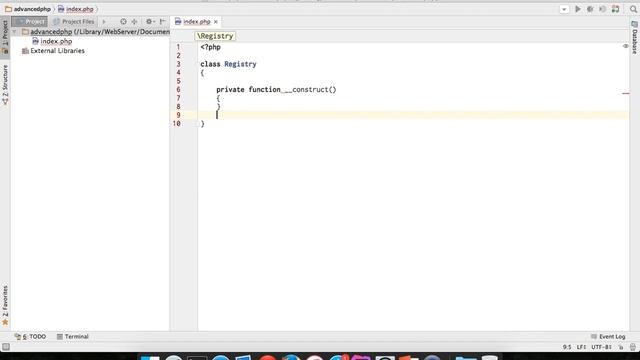The height and width of the screenshot is (360, 640).
Task: Click the red error stripe mark on the right
Action: [626, 93]
